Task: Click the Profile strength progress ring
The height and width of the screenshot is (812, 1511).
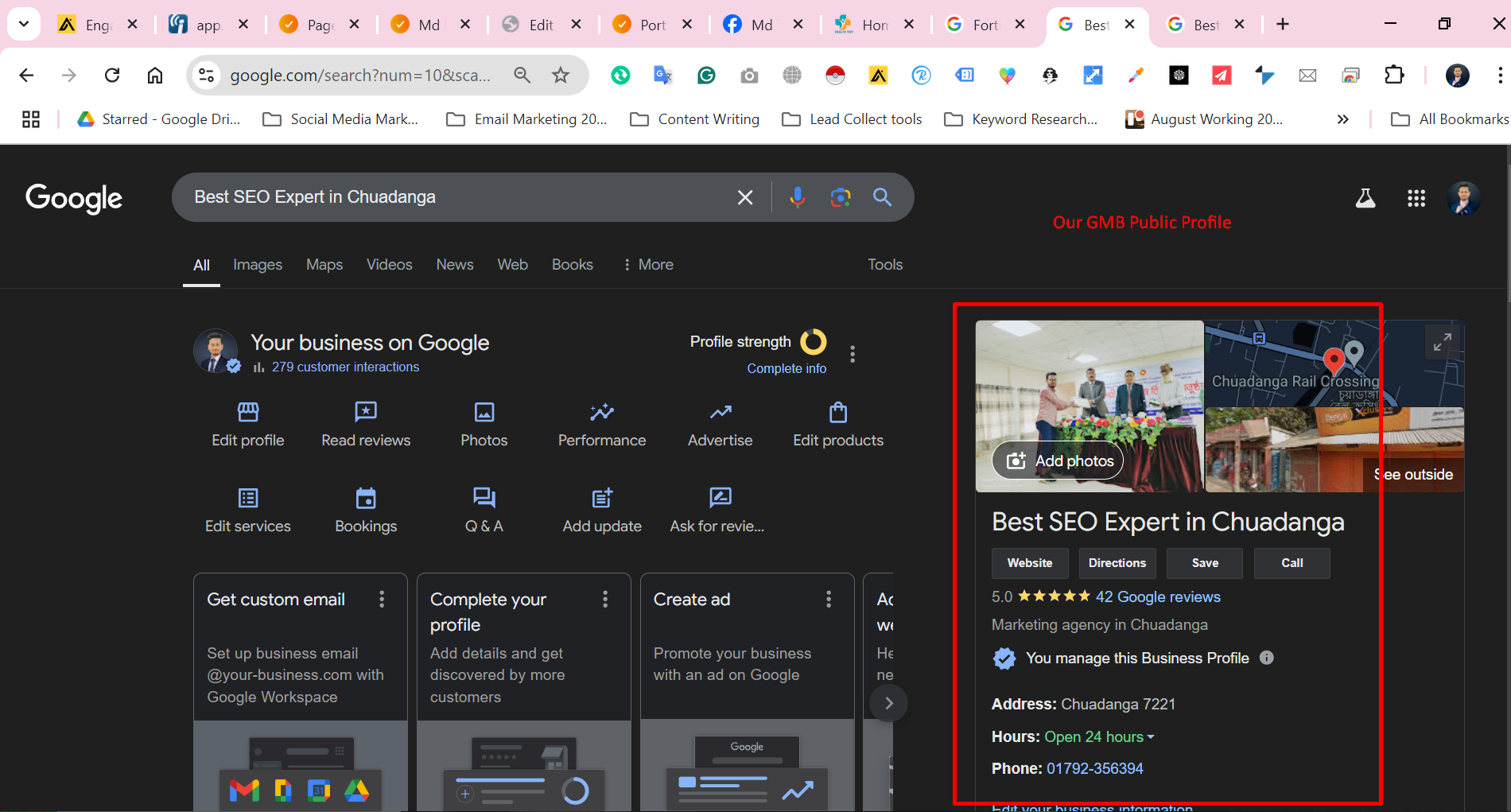Action: (x=813, y=342)
